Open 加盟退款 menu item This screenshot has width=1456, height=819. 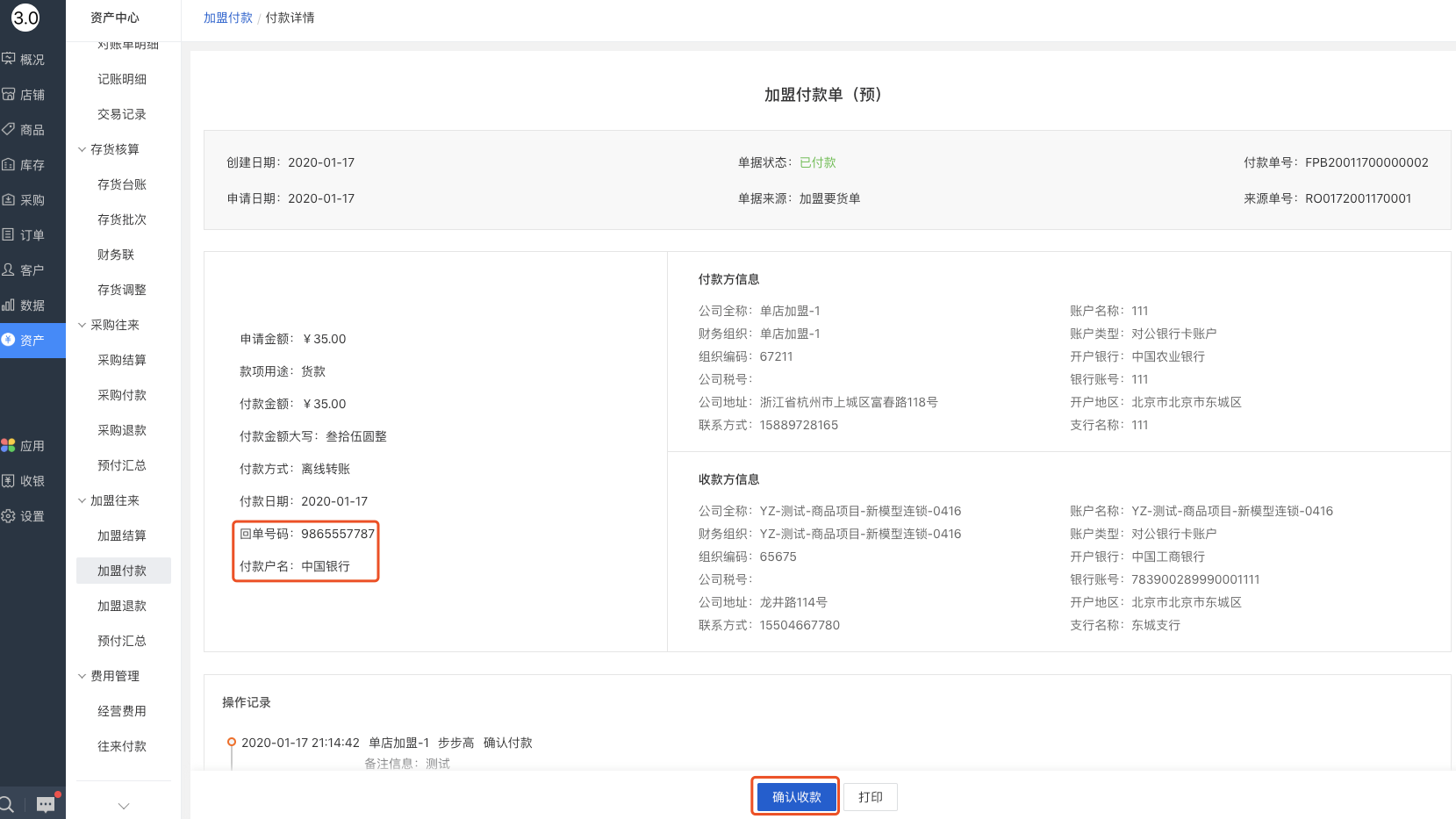click(122, 606)
